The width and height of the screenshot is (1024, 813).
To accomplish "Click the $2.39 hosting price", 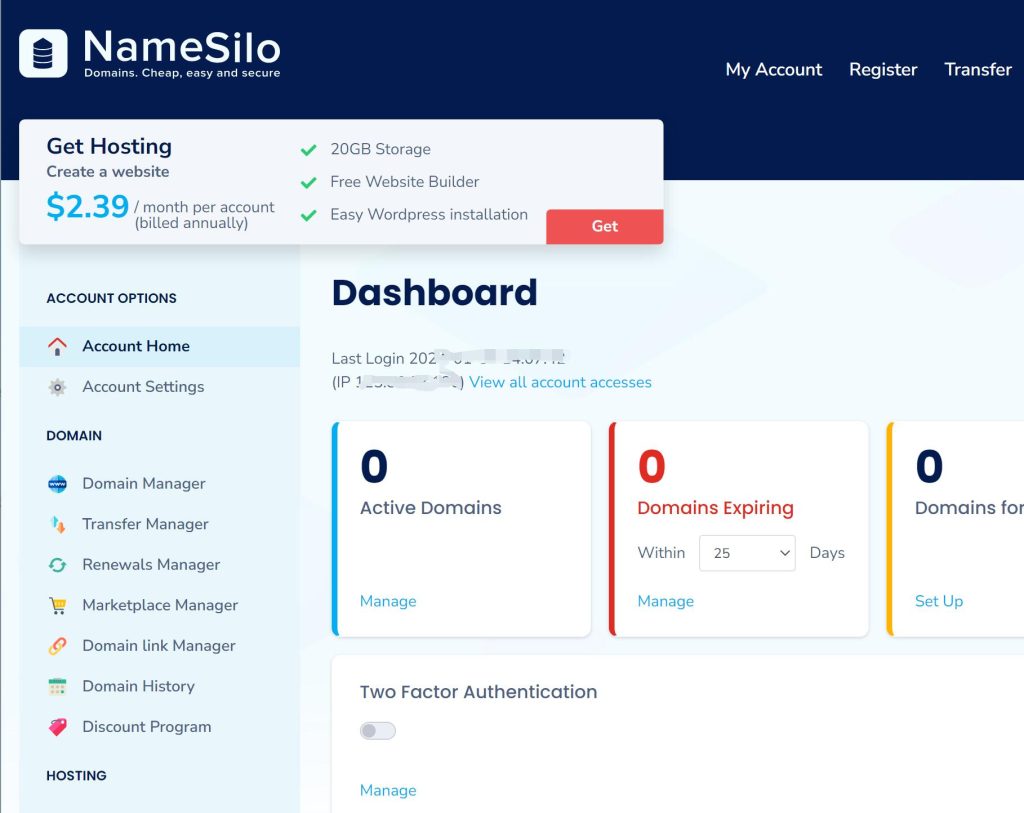I will point(88,207).
